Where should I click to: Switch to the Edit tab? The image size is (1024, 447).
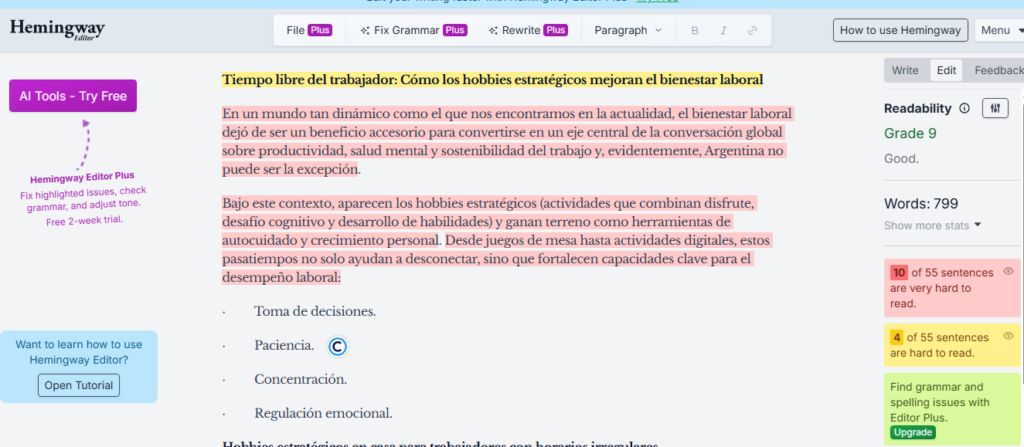(x=946, y=71)
